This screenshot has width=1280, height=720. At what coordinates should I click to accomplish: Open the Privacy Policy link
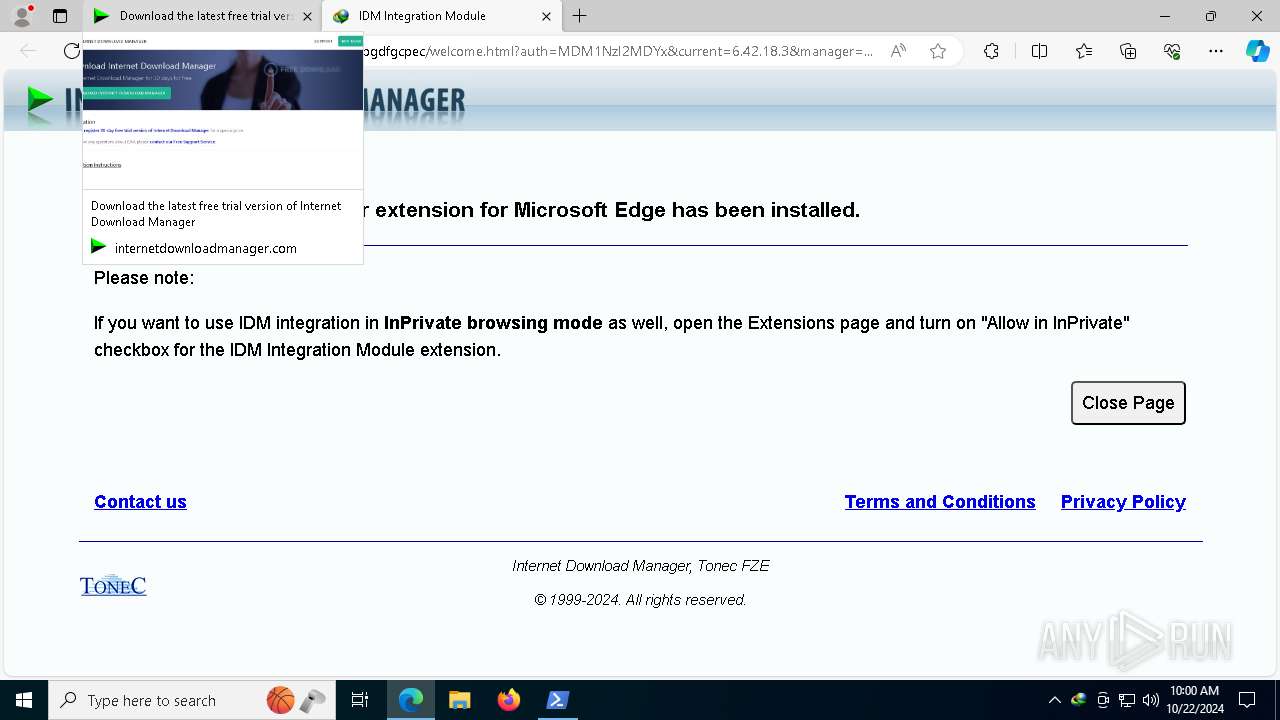[1123, 502]
